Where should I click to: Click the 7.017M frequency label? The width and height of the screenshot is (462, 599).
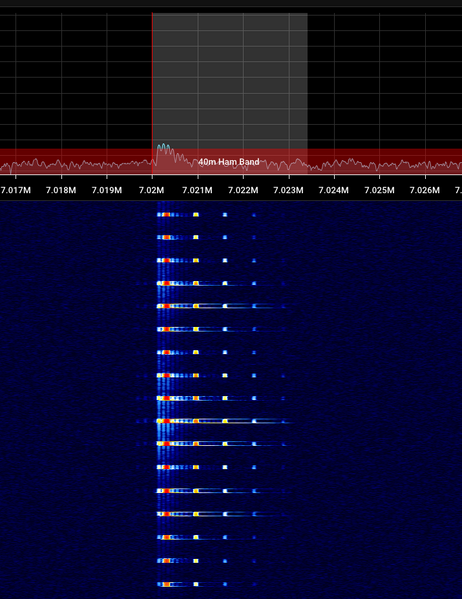pos(16,190)
